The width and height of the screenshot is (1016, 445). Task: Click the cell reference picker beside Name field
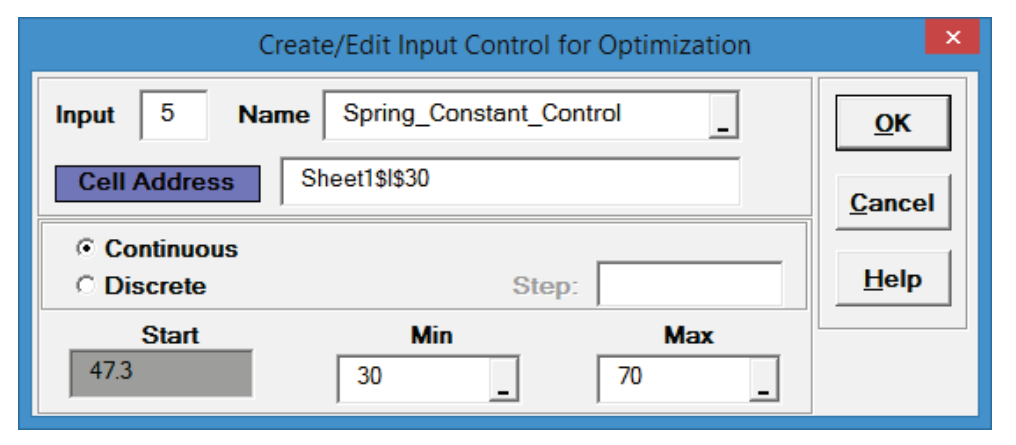[x=723, y=115]
